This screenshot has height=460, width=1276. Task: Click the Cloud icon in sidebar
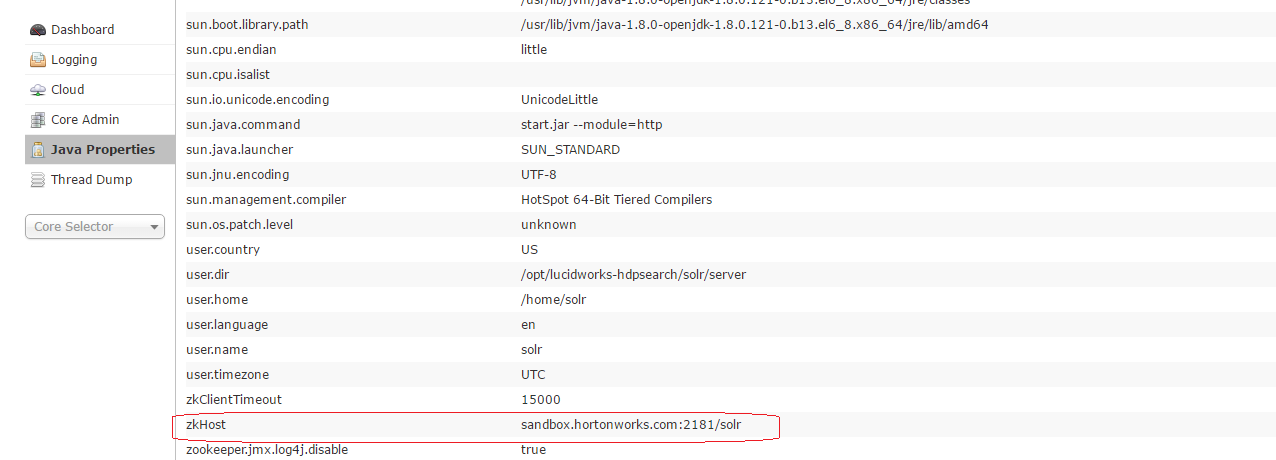[38, 90]
